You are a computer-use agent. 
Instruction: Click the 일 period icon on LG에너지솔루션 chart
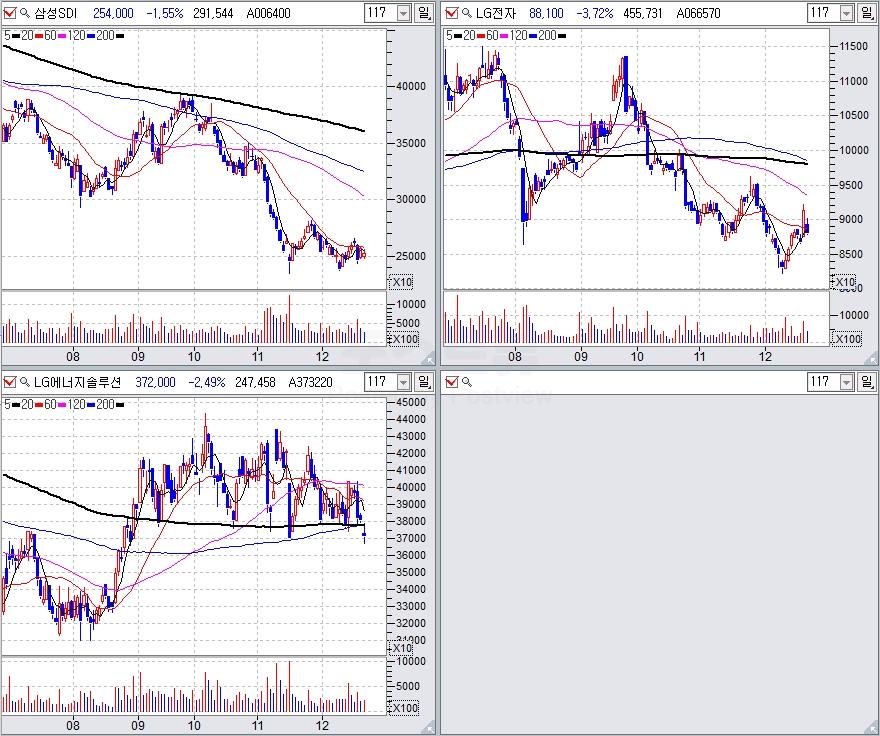click(x=424, y=381)
